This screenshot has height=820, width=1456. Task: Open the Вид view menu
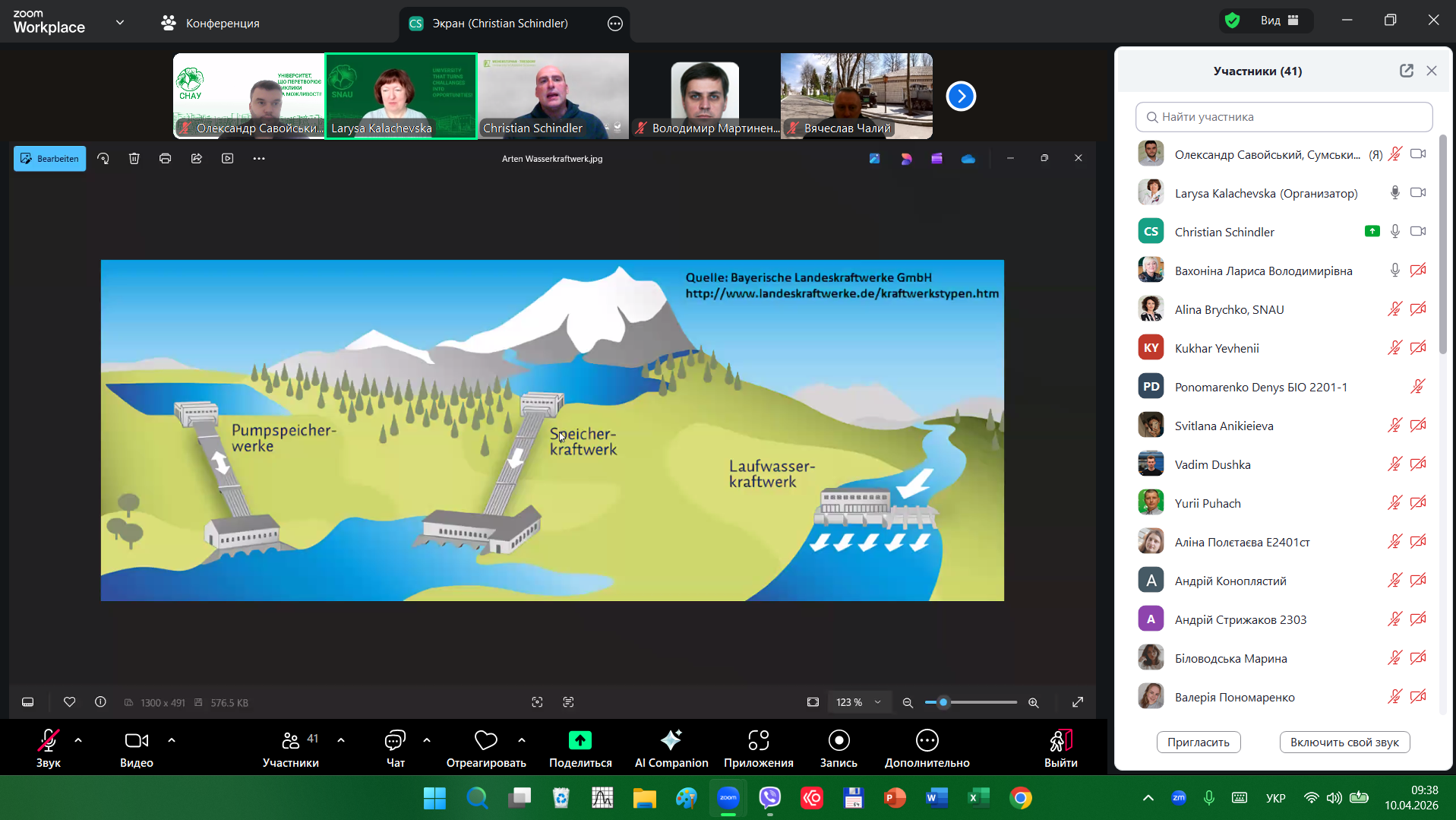[x=1279, y=21]
